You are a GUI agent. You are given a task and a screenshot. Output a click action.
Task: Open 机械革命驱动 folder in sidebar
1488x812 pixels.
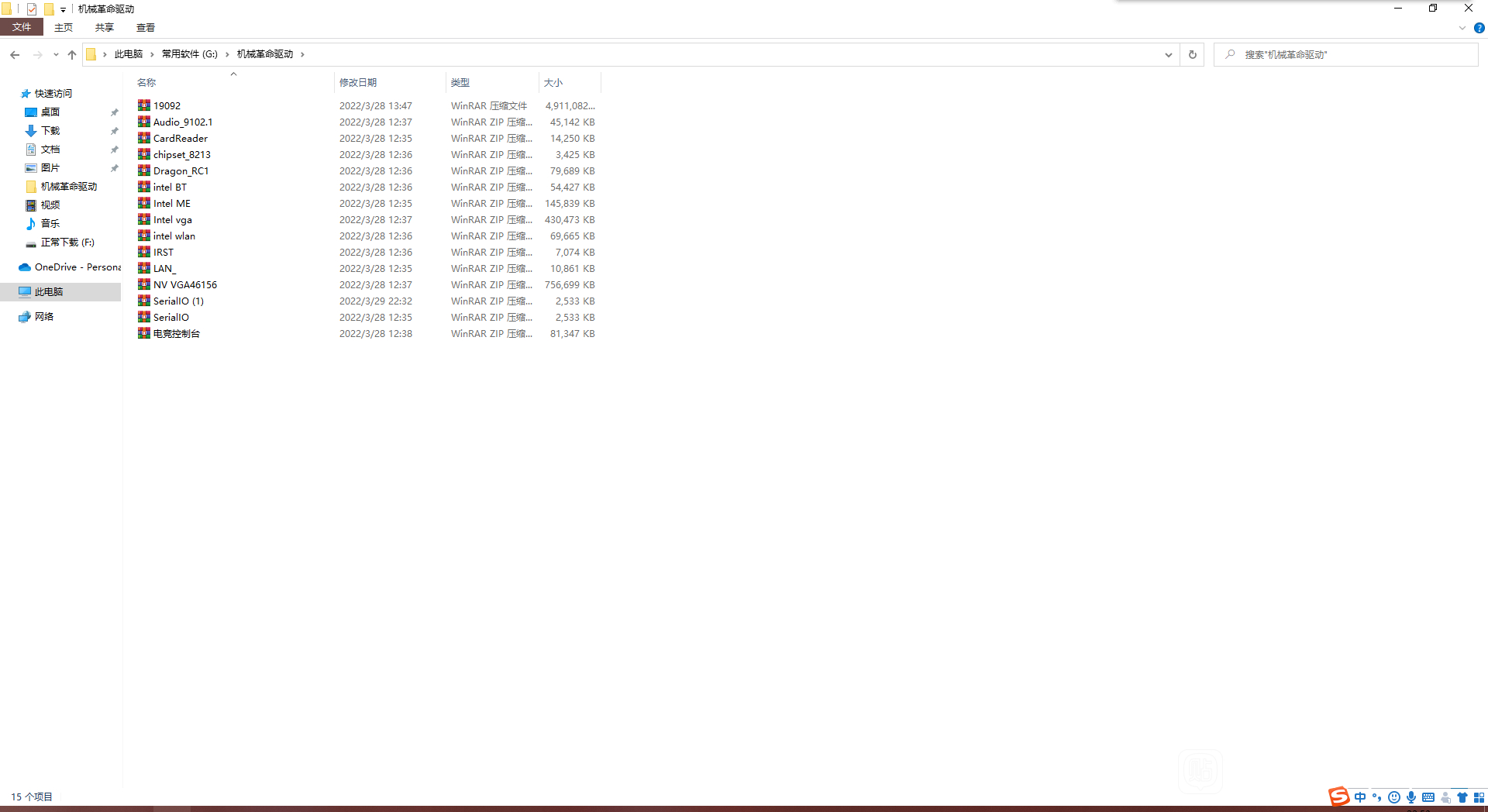pyautogui.click(x=69, y=187)
